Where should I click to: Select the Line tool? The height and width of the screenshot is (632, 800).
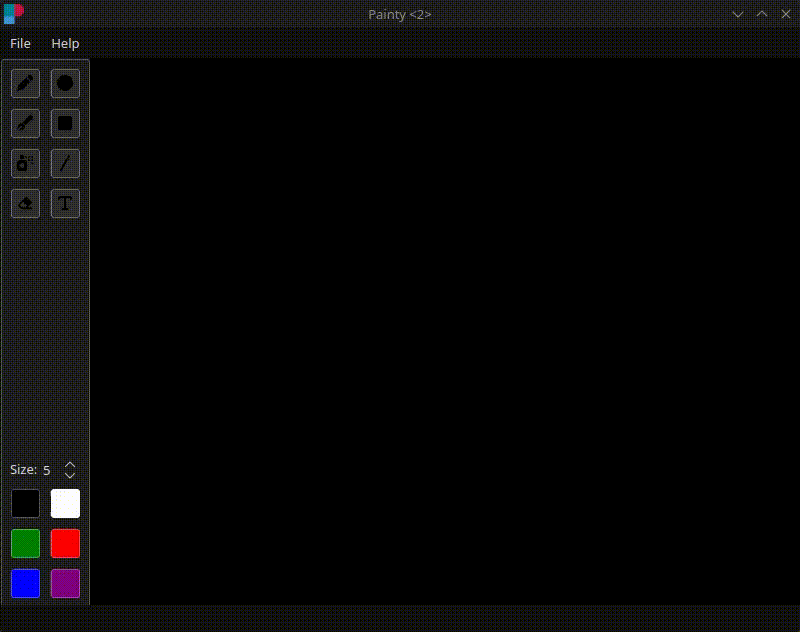coord(65,164)
